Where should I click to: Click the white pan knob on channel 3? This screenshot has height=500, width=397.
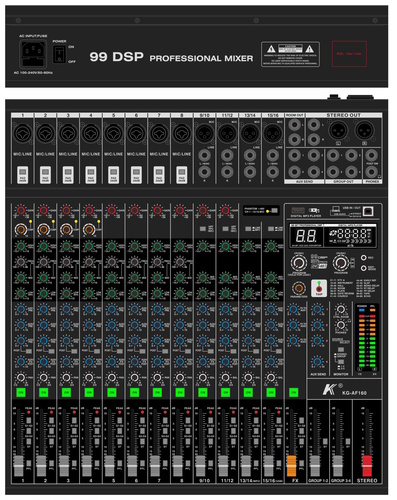(x=66, y=378)
